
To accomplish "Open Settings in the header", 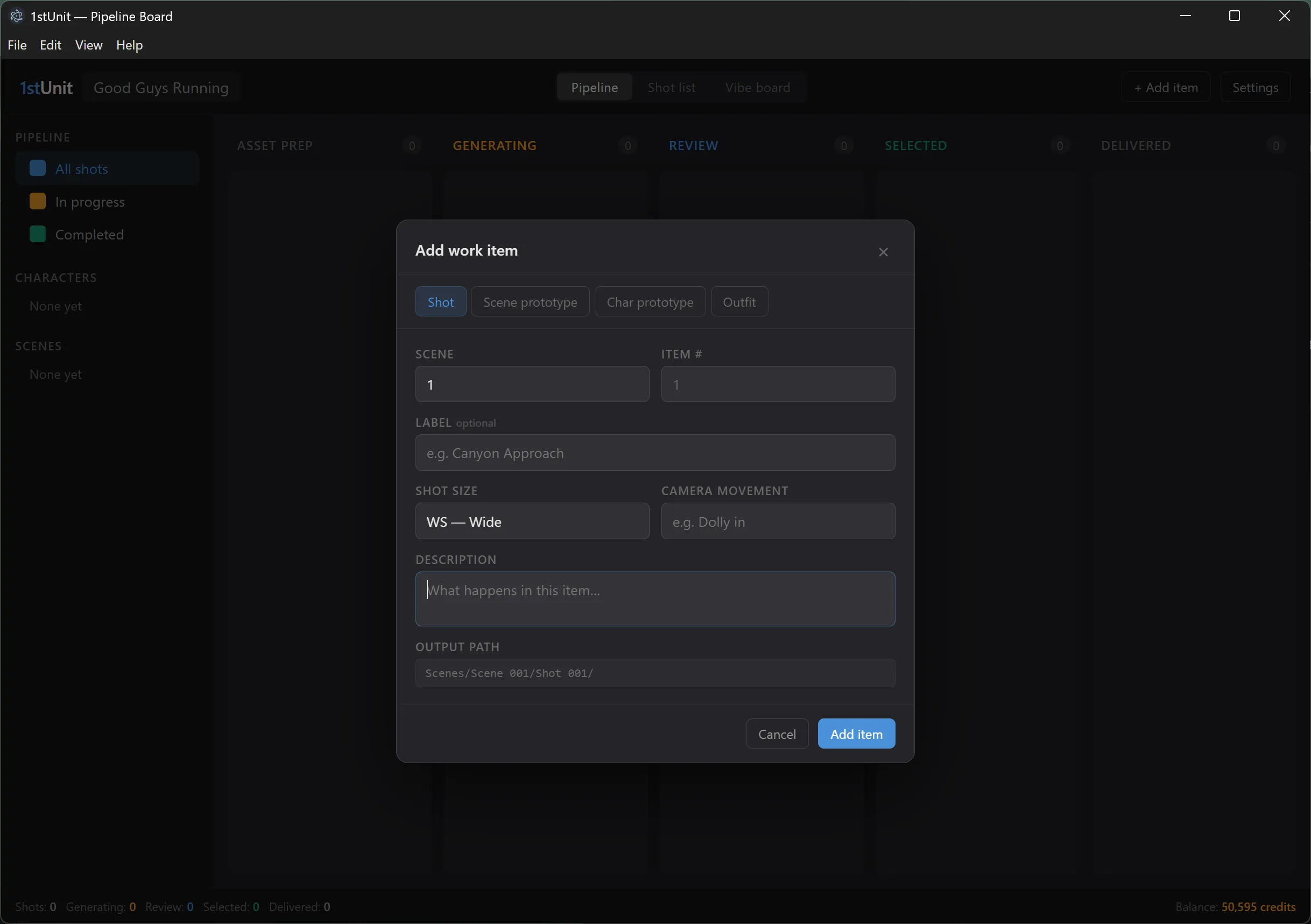I will point(1254,87).
